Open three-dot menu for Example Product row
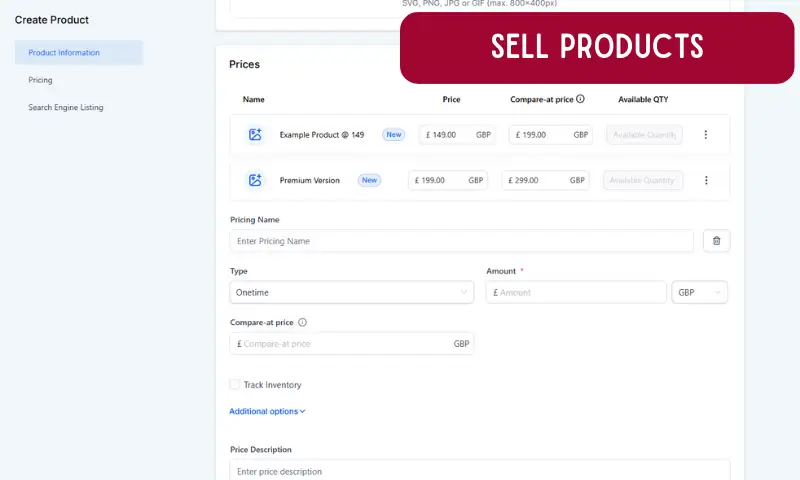The image size is (800, 480). coord(706,135)
